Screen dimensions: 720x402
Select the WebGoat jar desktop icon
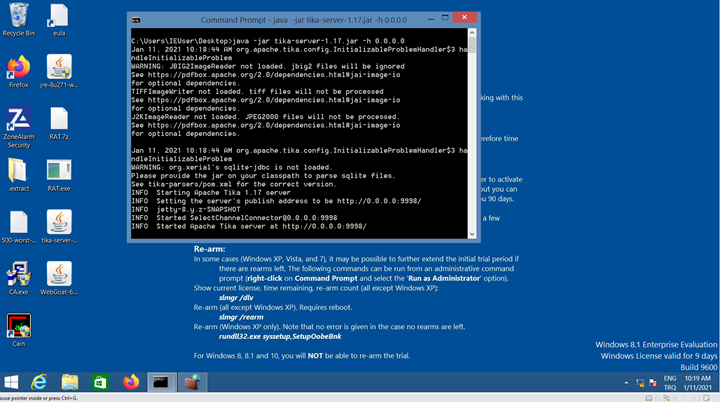click(x=59, y=278)
